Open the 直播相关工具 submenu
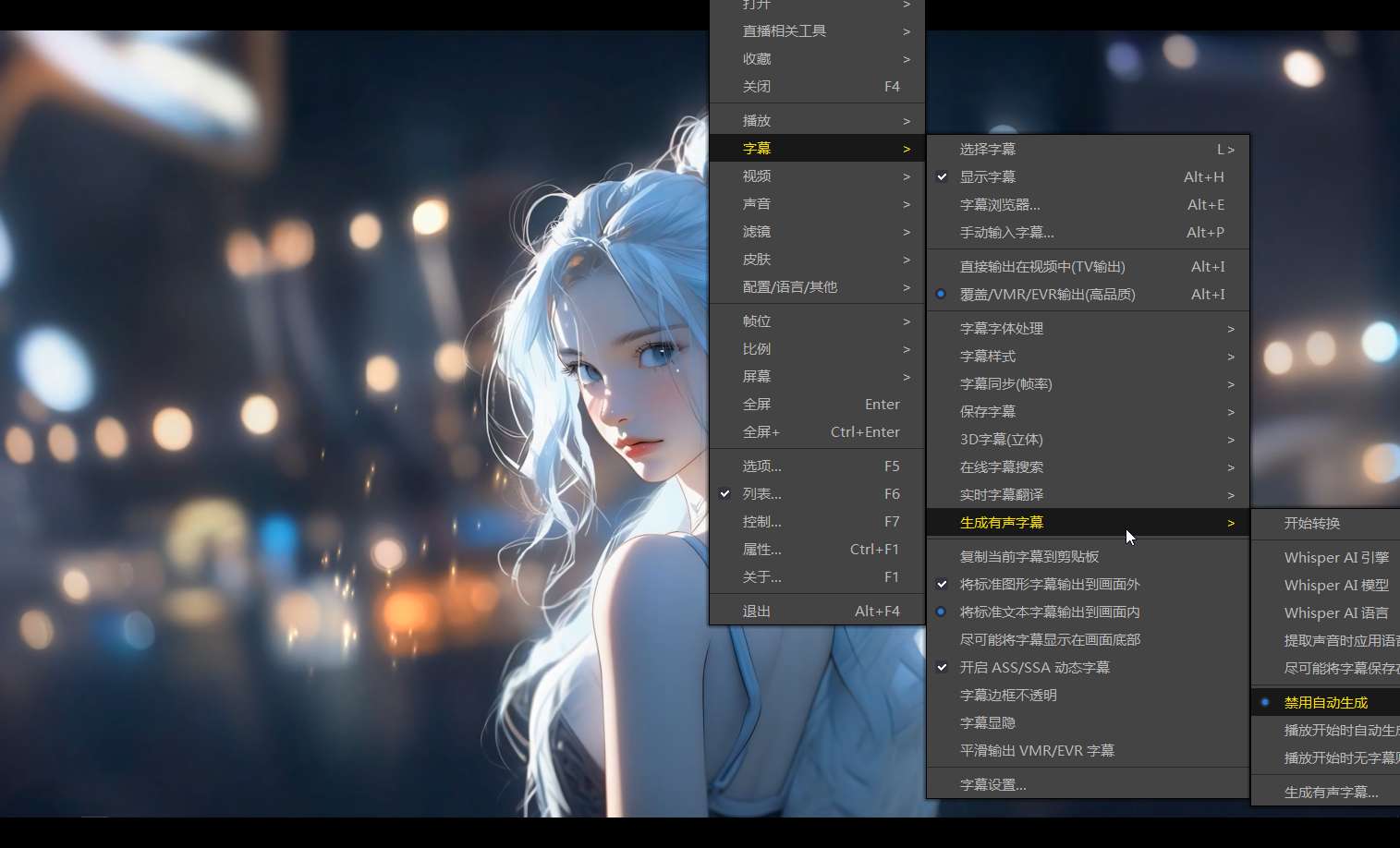 click(817, 30)
